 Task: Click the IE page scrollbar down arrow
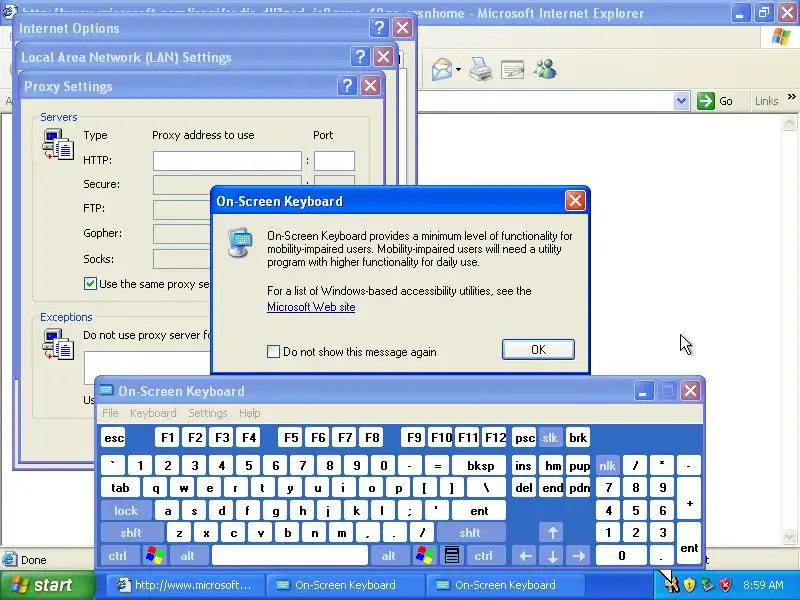[x=789, y=536]
